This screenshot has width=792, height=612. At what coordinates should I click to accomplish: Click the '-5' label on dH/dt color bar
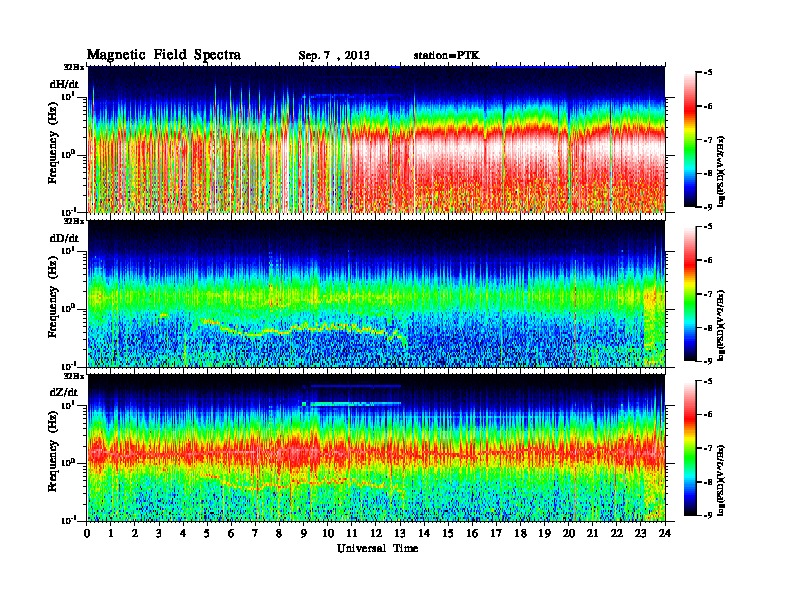point(708,73)
